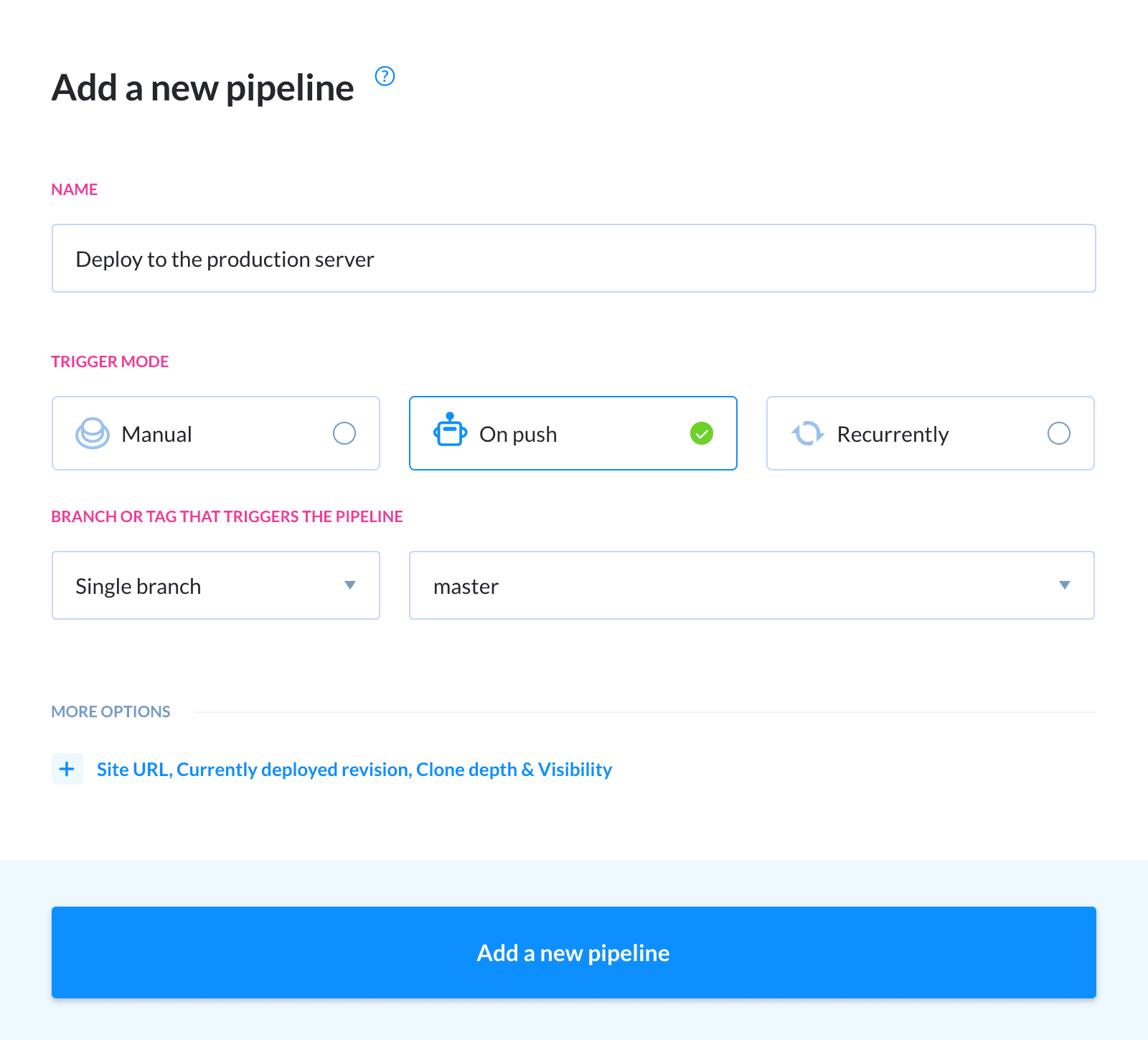Select the Recurrently radio button
1148x1040 pixels.
click(x=1059, y=433)
